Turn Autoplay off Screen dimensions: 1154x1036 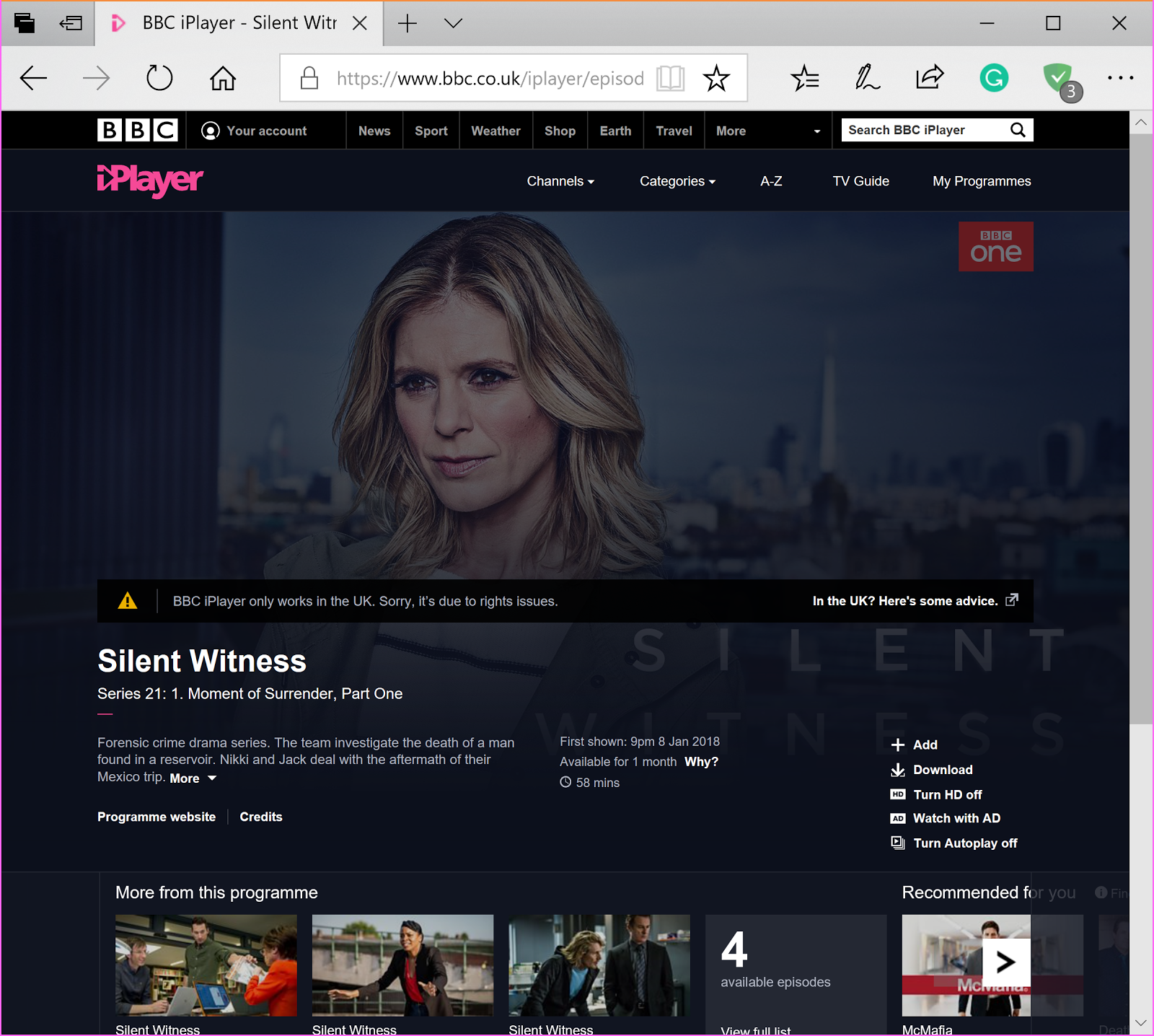tap(954, 843)
